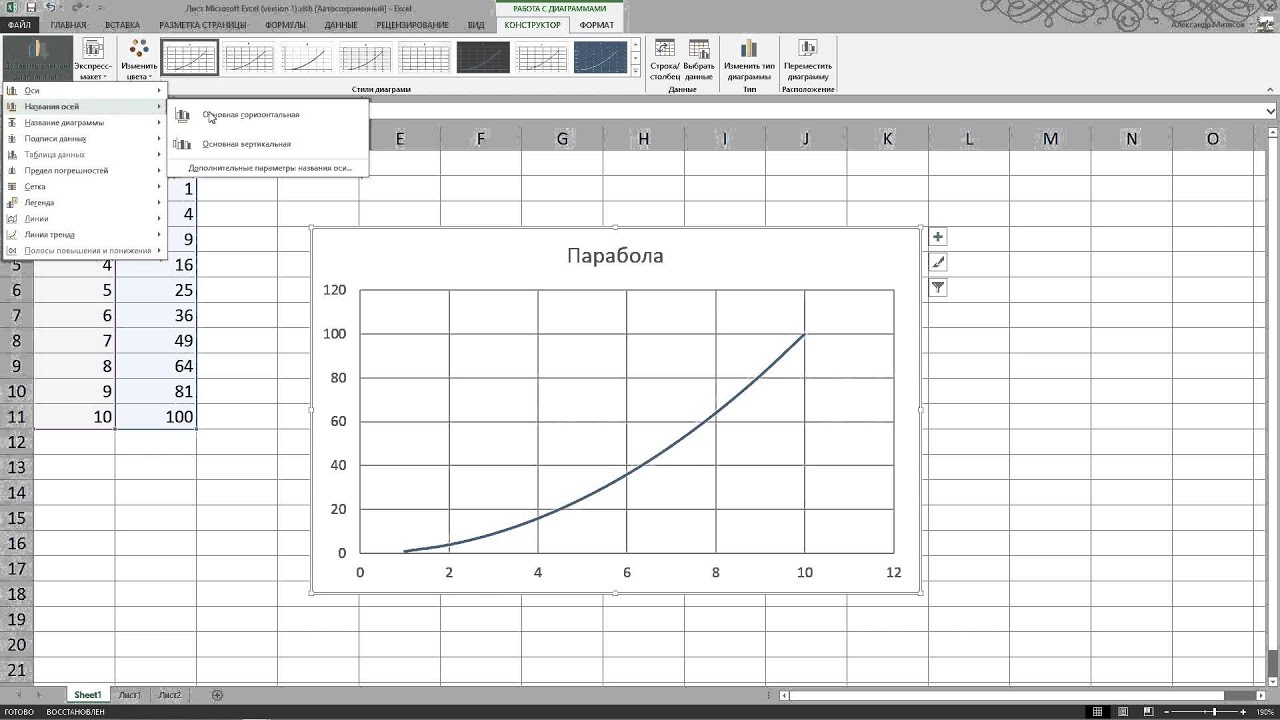Click Строка/столбец switch data button
This screenshot has width=1280, height=720.
[x=665, y=60]
